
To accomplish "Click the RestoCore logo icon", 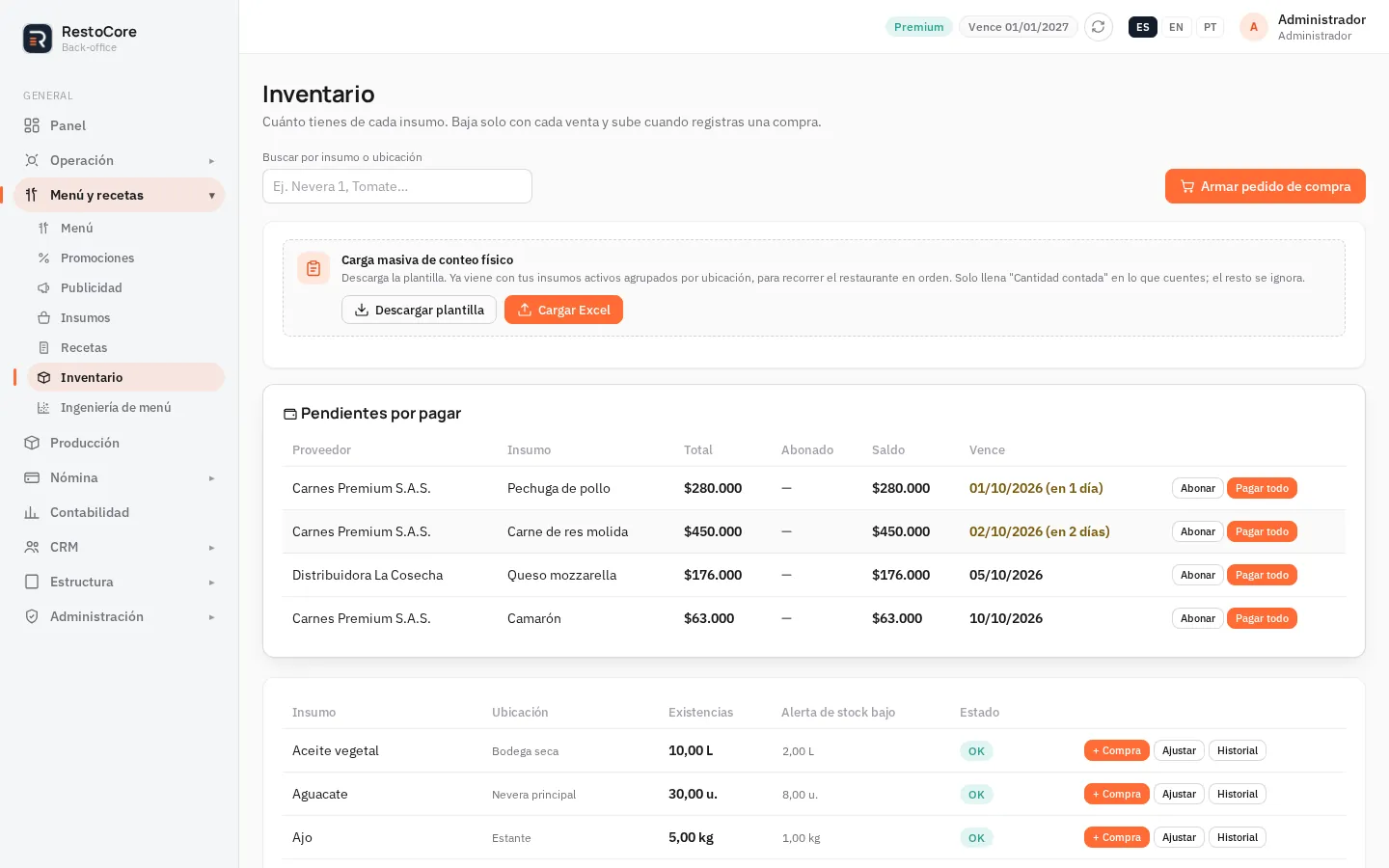I will click(38, 39).
